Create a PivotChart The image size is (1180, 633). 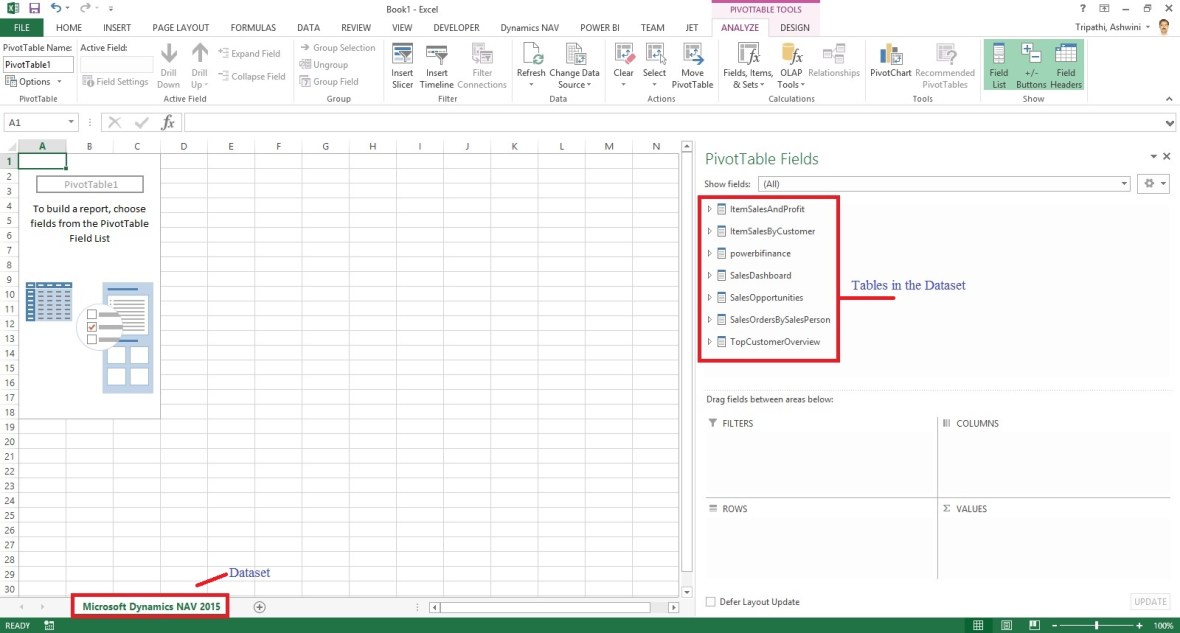[x=889, y=62]
